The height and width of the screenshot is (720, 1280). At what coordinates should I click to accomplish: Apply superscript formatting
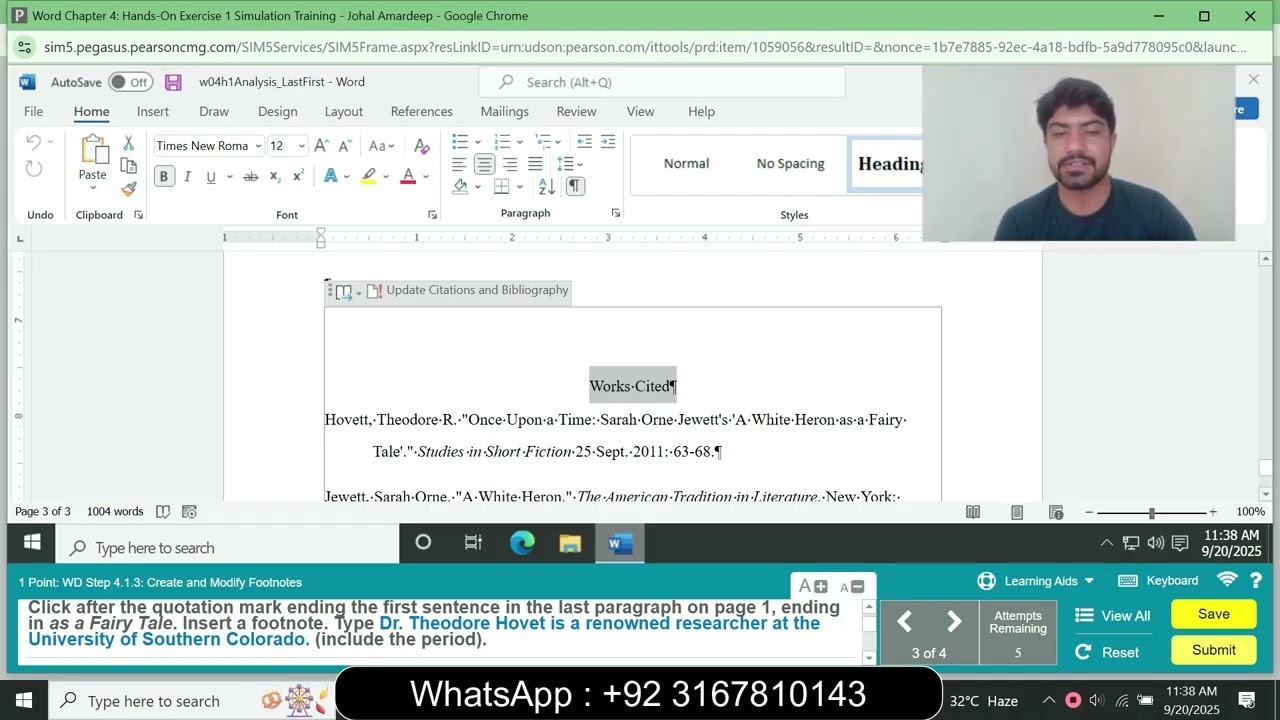[298, 177]
